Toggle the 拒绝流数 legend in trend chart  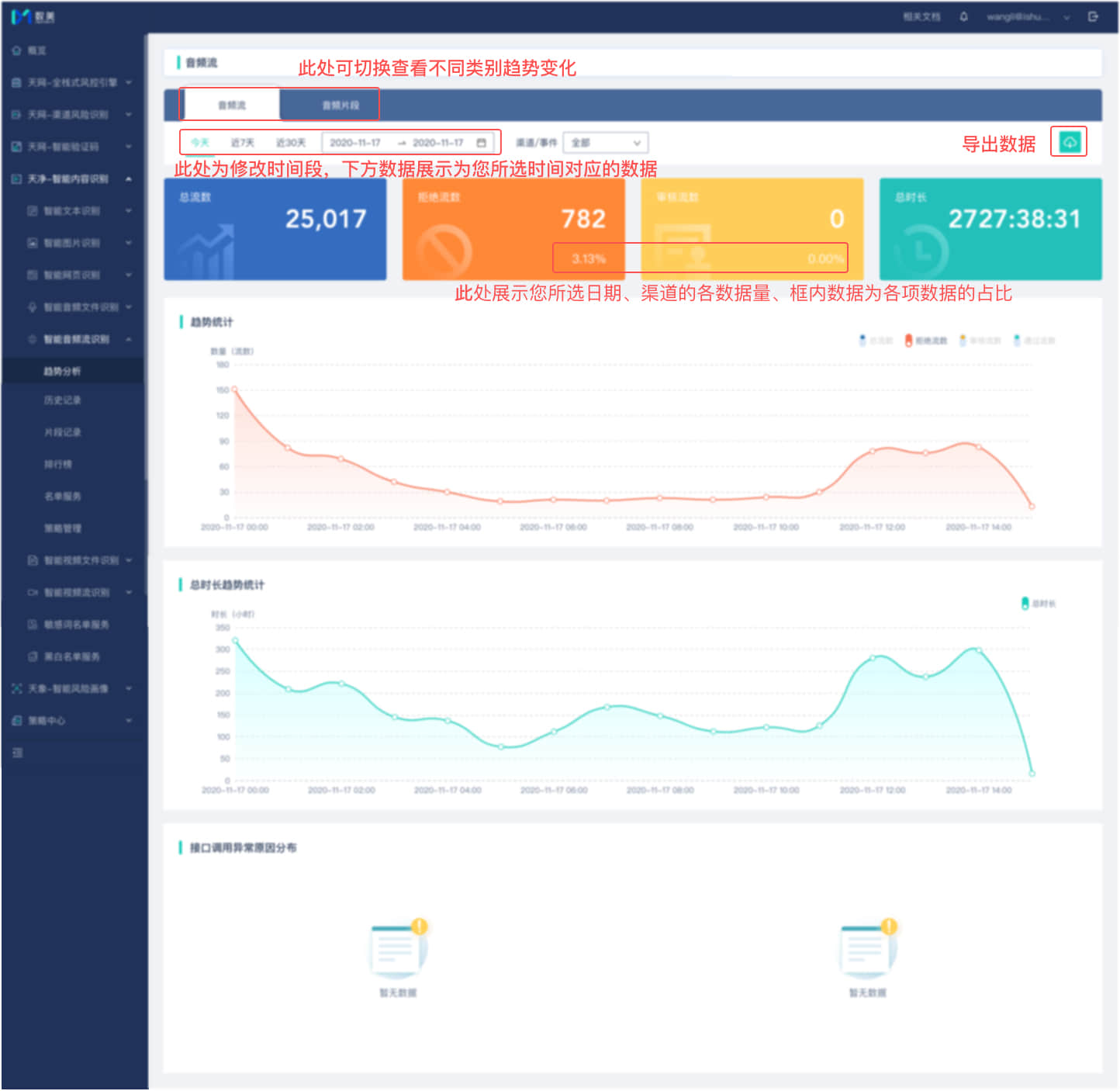pos(925,341)
